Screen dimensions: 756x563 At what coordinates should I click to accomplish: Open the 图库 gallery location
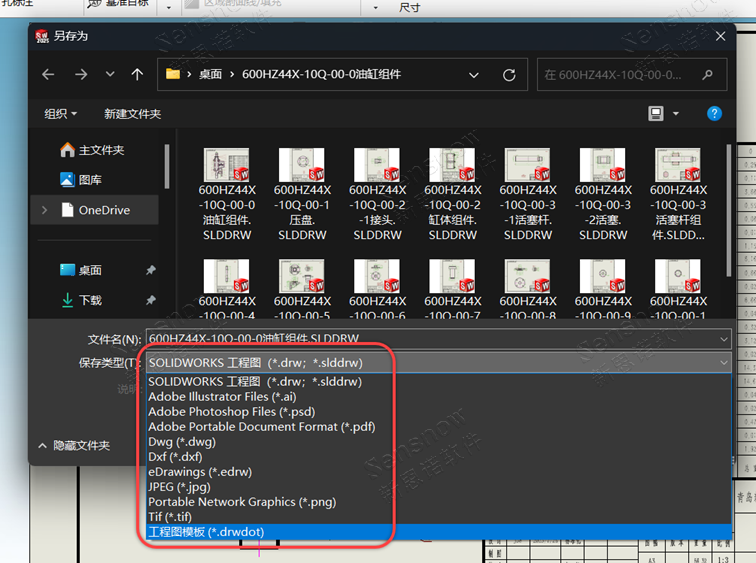pyautogui.click(x=90, y=180)
